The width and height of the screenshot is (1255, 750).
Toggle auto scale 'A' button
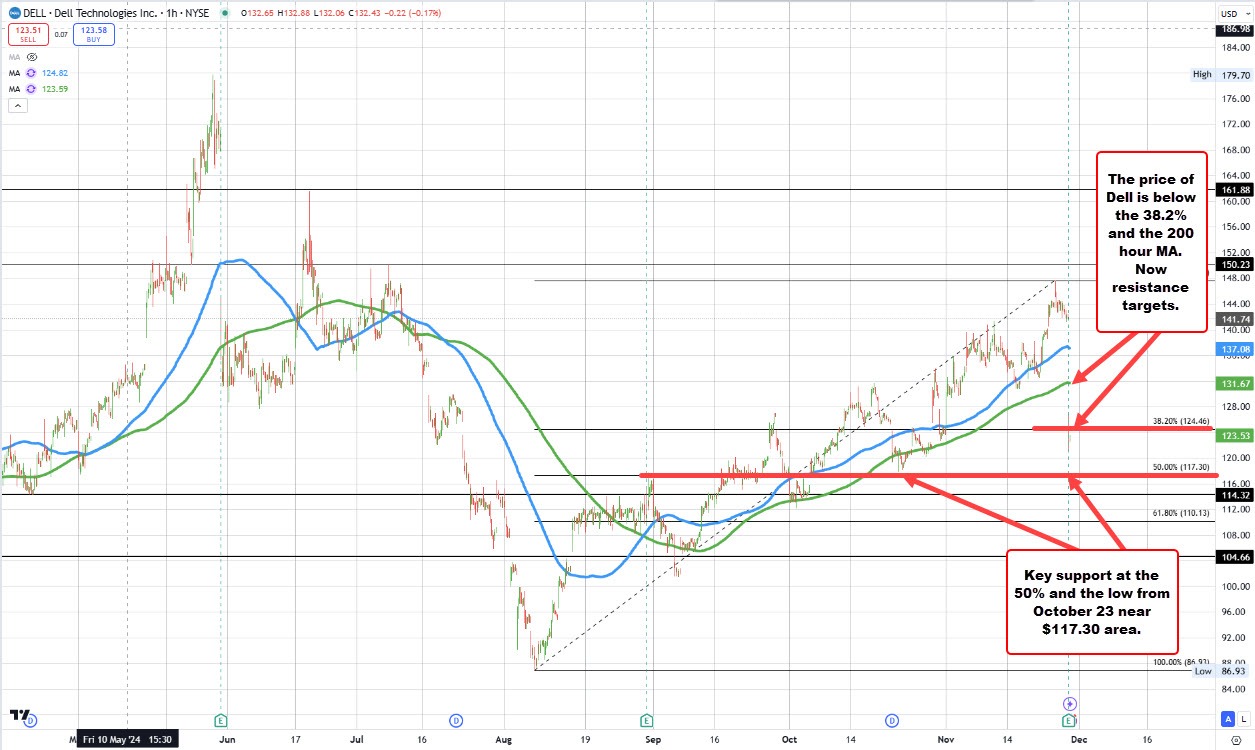[x=1227, y=719]
